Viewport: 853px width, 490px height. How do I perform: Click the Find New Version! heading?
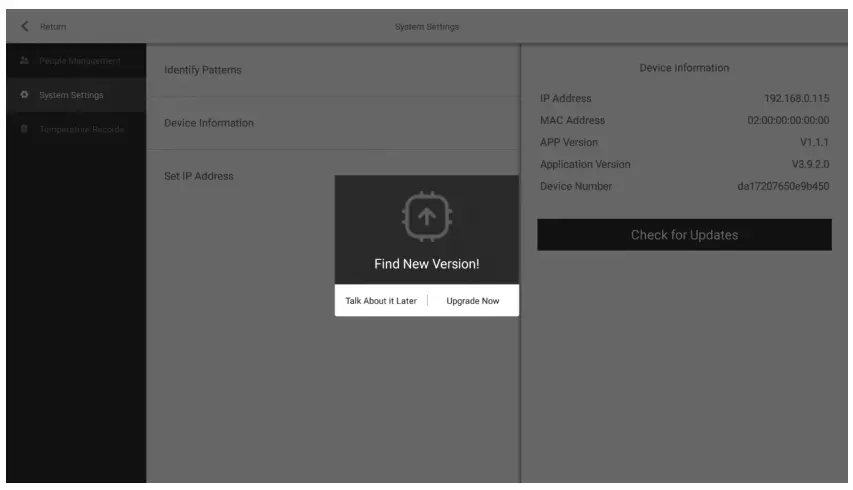click(x=427, y=264)
